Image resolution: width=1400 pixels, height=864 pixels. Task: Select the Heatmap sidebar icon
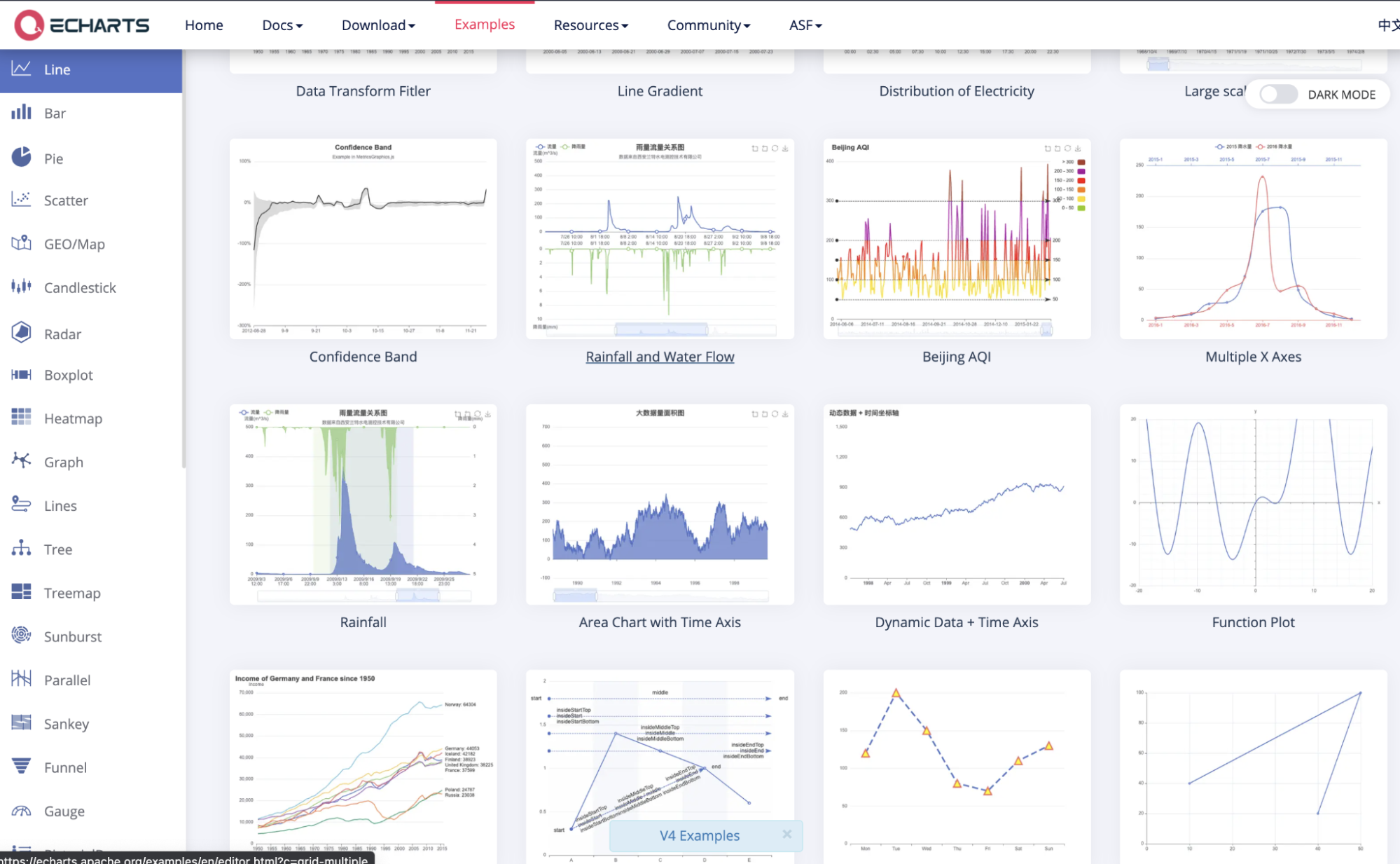click(x=21, y=418)
